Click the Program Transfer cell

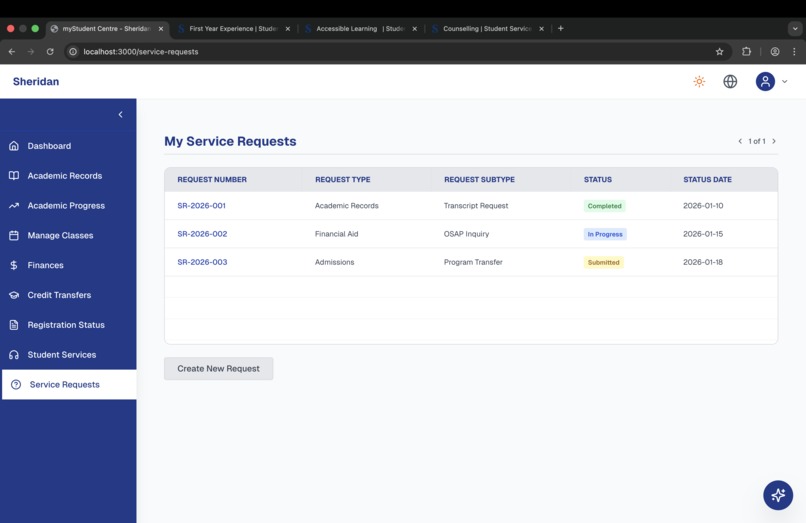point(473,262)
